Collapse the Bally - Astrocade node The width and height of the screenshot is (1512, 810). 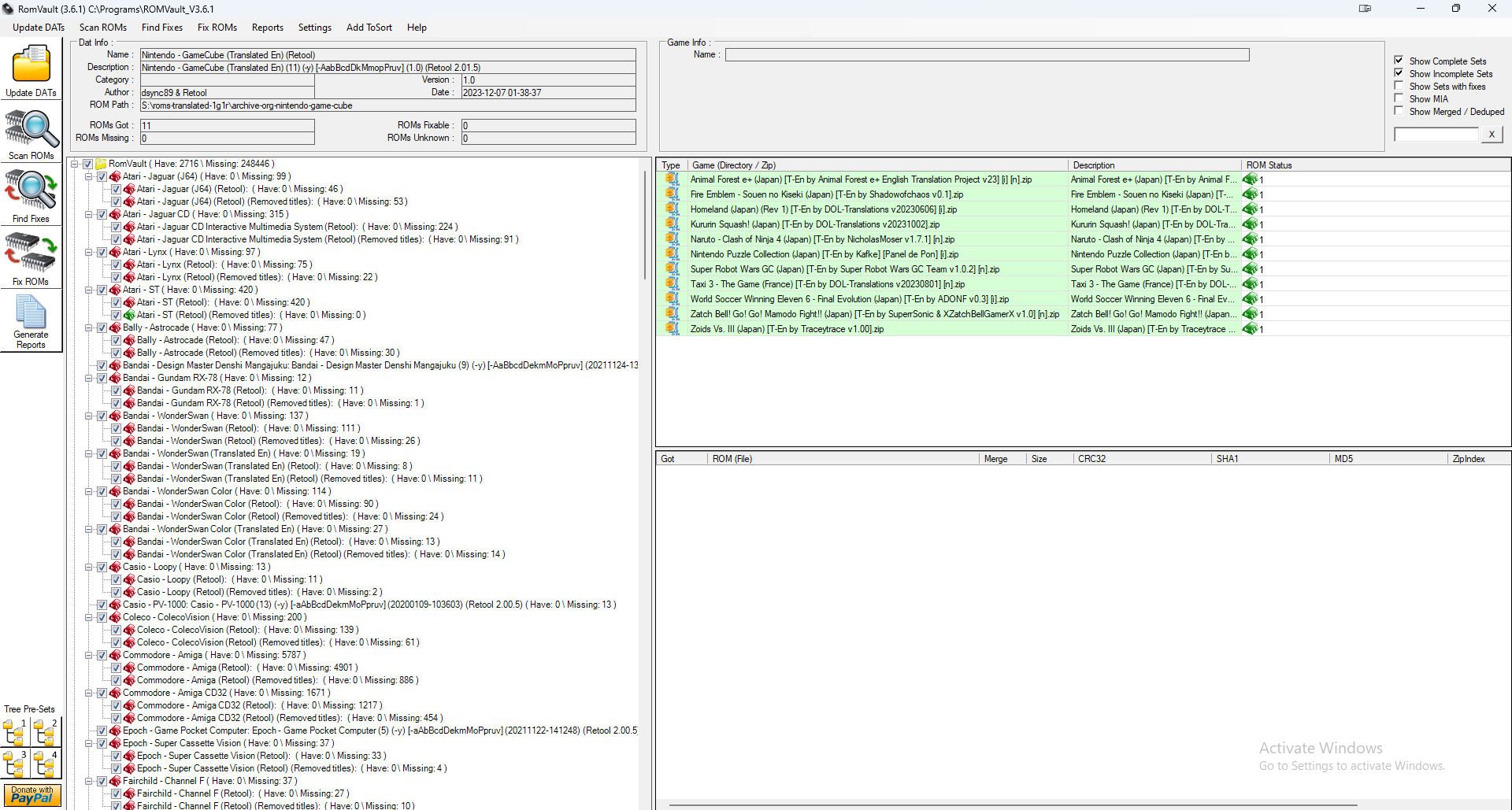click(x=89, y=327)
